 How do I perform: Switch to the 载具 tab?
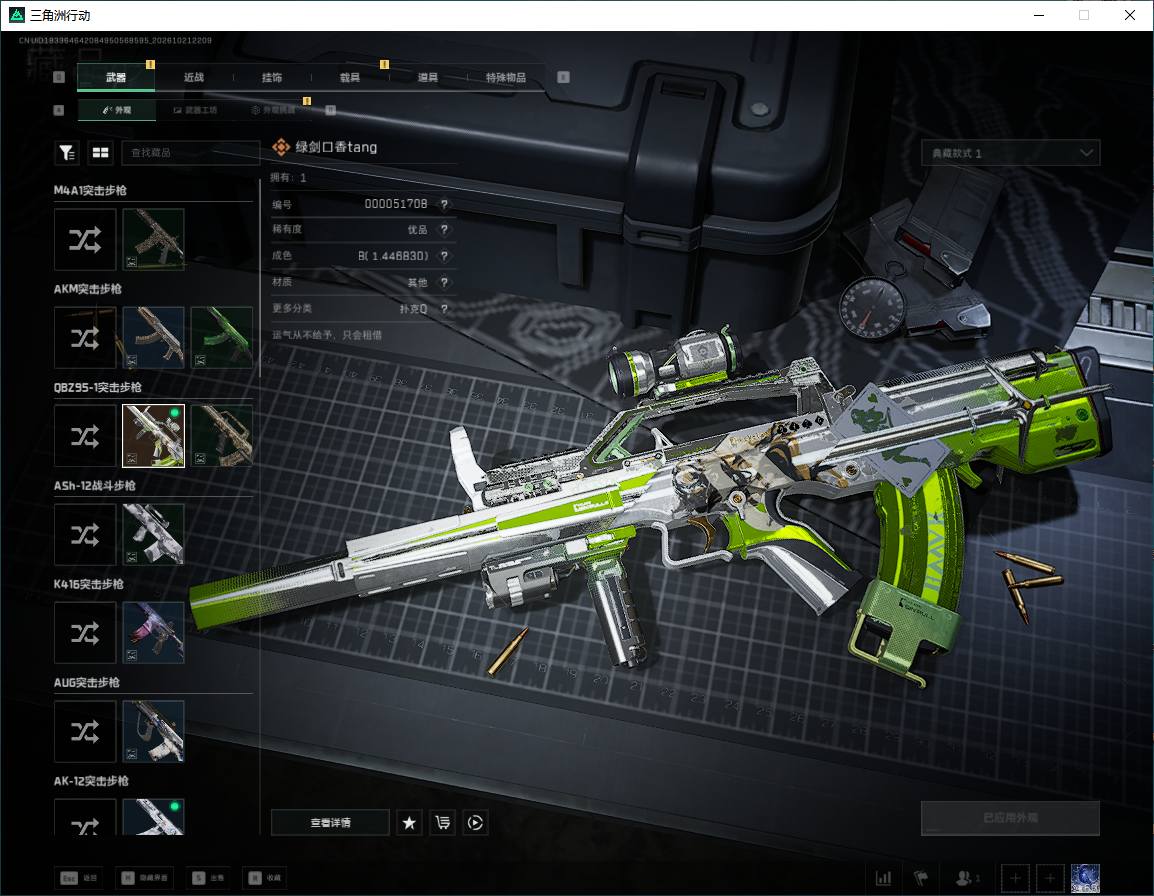350,77
